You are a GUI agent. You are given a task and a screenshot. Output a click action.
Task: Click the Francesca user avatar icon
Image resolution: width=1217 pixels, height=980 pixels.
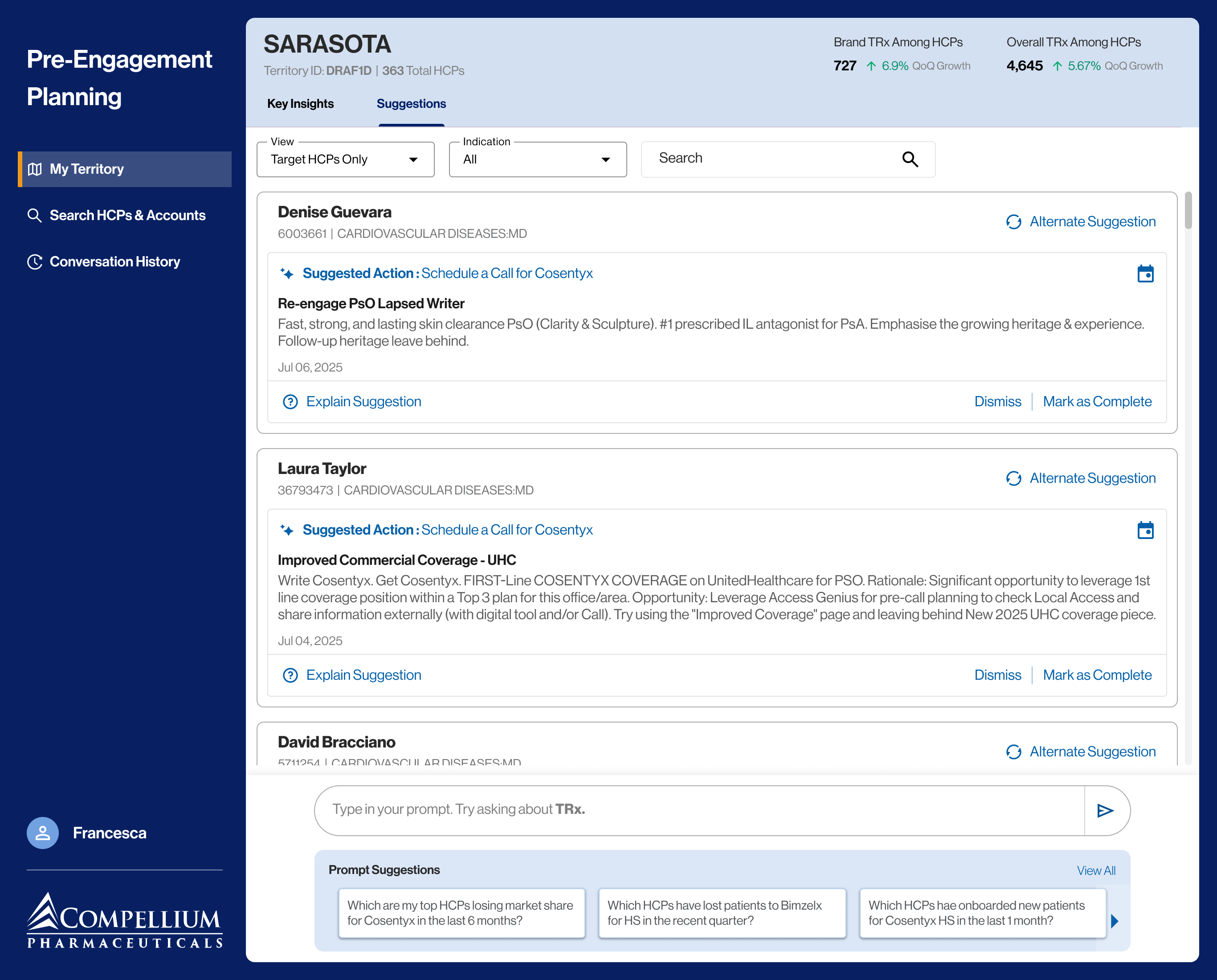[43, 833]
